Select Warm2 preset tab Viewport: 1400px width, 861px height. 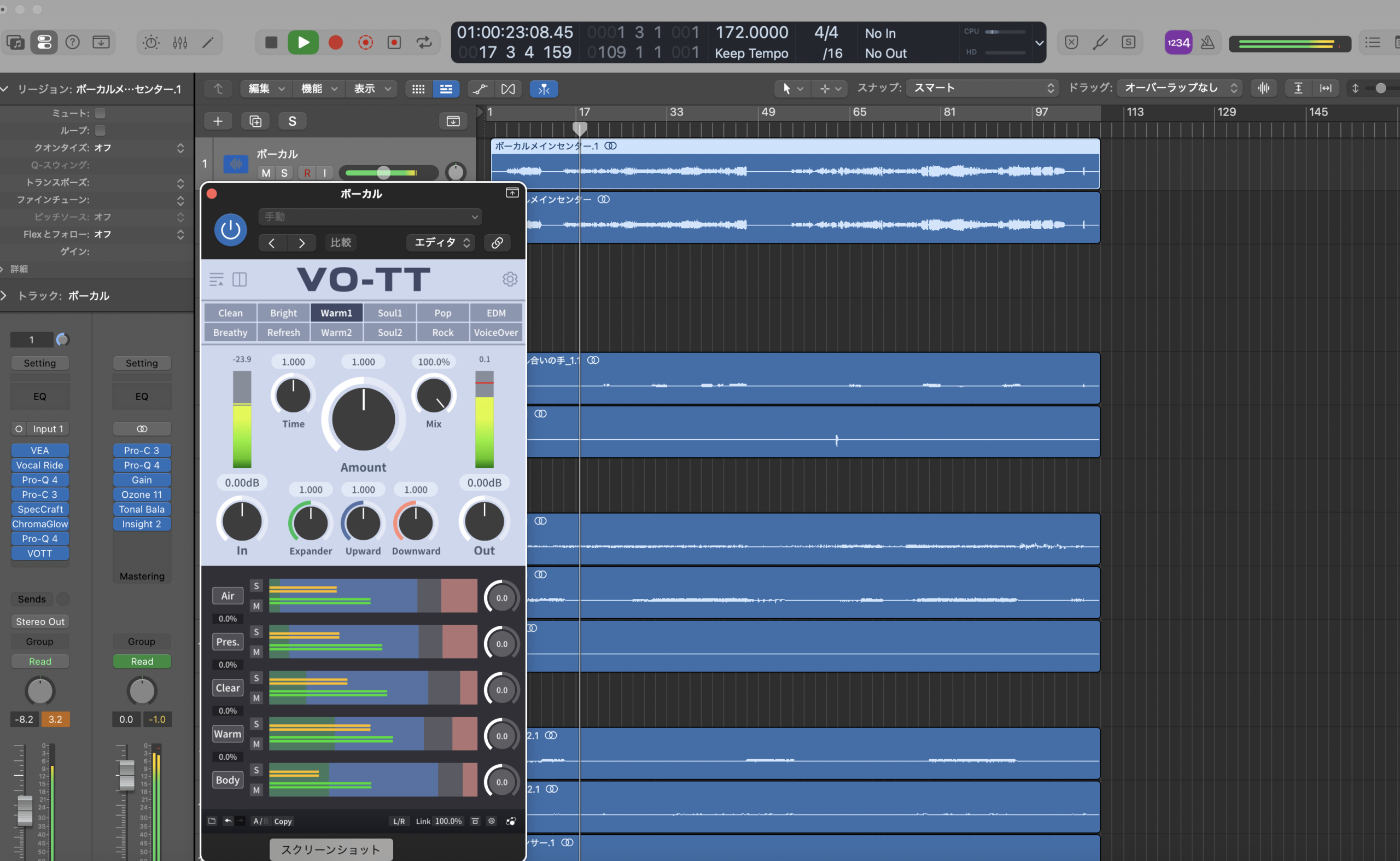click(x=336, y=332)
